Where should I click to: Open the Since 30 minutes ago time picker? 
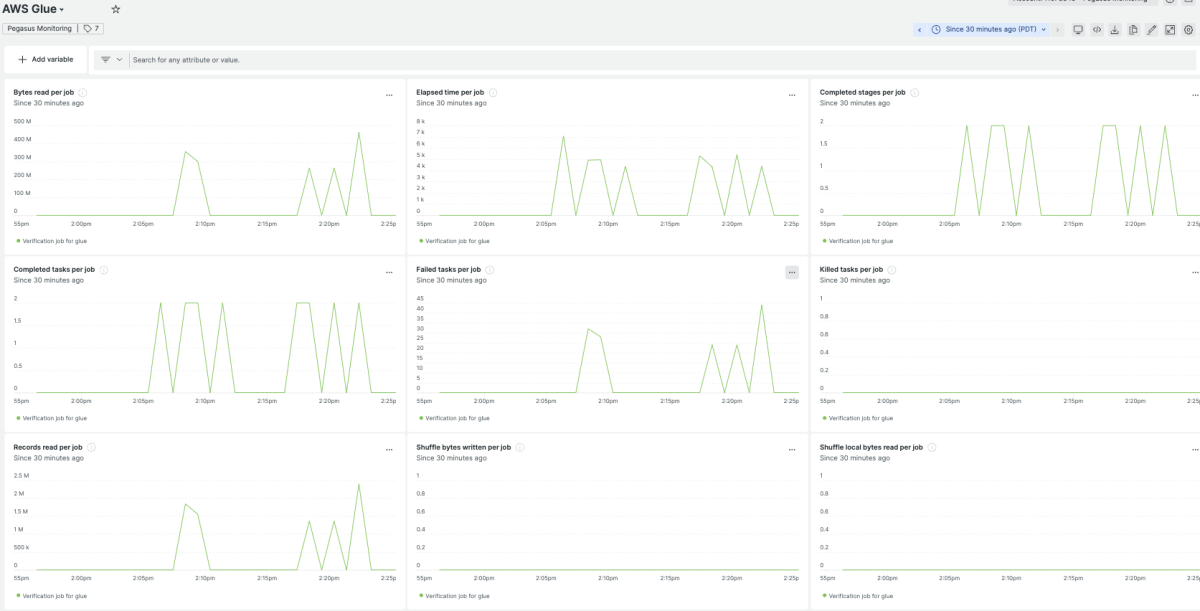(988, 30)
